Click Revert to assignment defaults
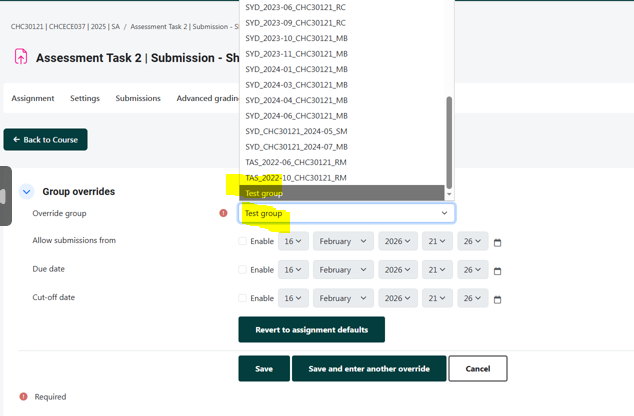The width and height of the screenshot is (634, 416). (x=311, y=330)
